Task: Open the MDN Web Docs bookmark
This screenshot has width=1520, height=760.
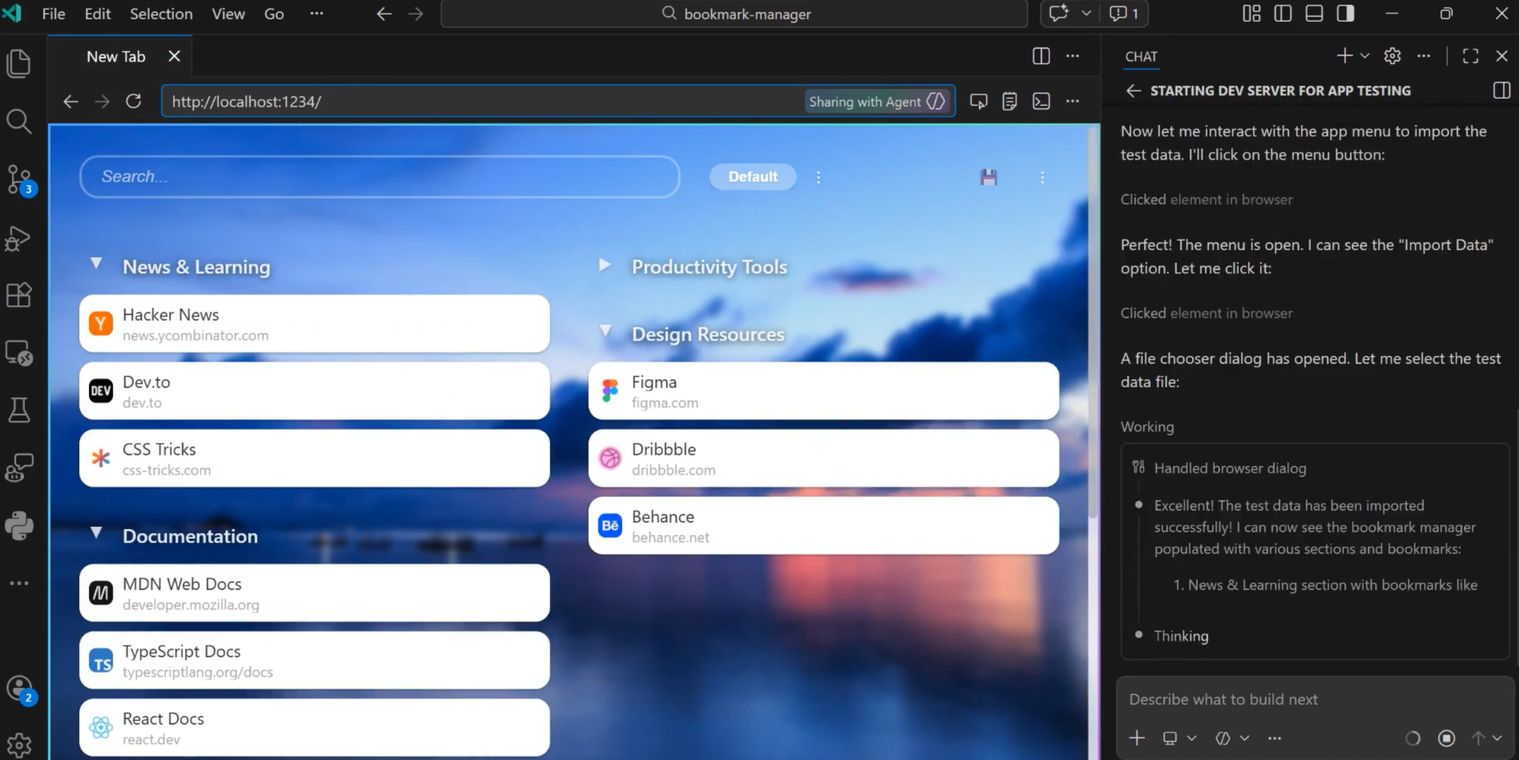Action: point(315,593)
